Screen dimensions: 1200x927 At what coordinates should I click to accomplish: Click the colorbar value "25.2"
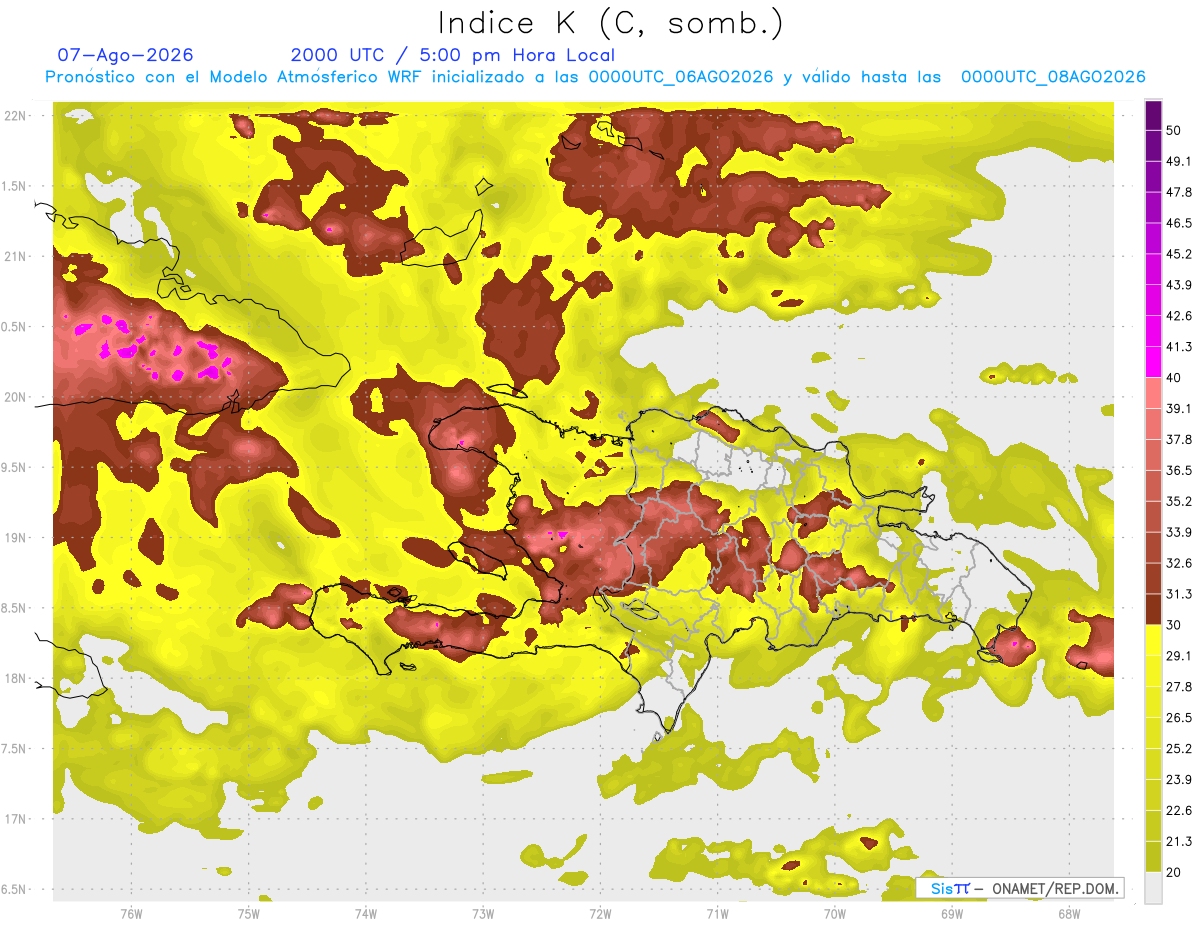pos(1179,749)
